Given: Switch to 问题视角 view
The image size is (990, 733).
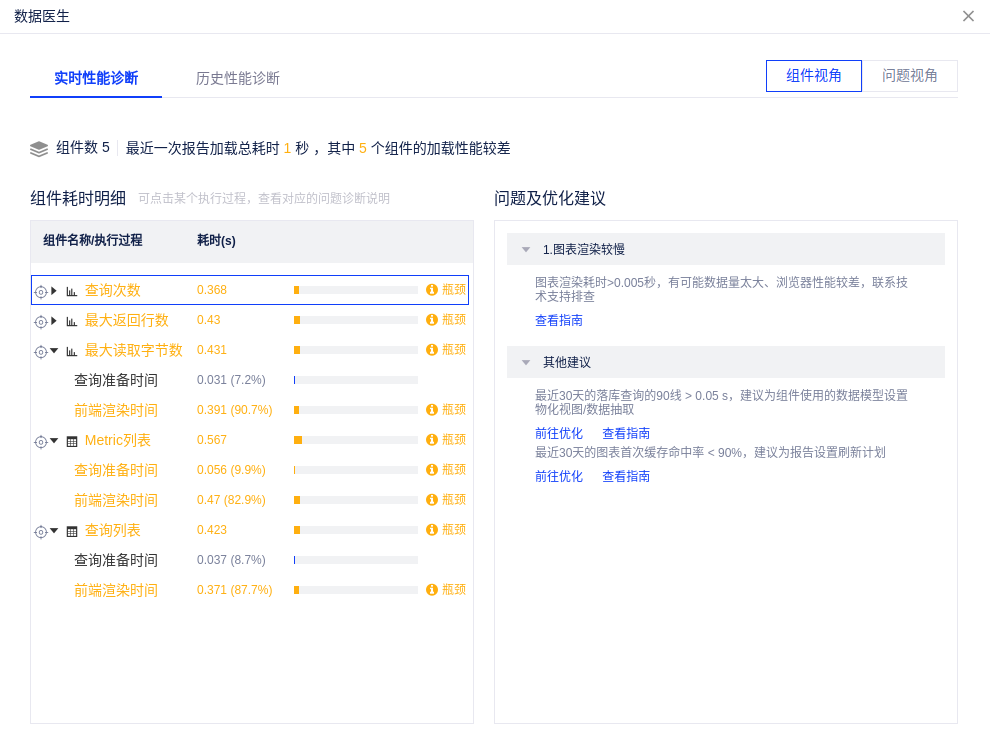Looking at the screenshot, I should [x=910, y=76].
